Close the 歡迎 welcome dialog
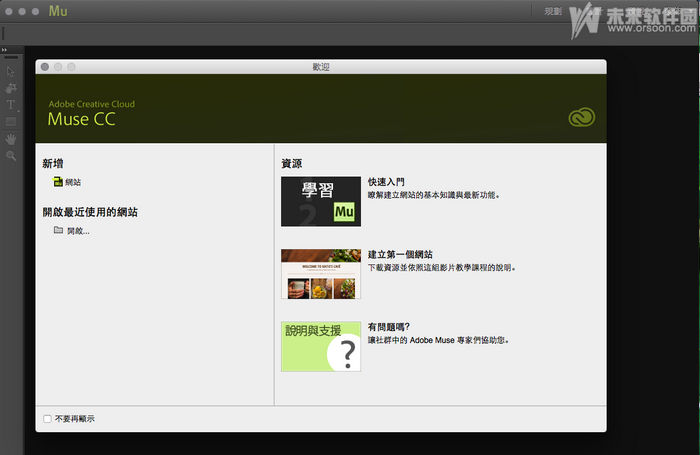Image resolution: width=700 pixels, height=455 pixels. (45, 67)
